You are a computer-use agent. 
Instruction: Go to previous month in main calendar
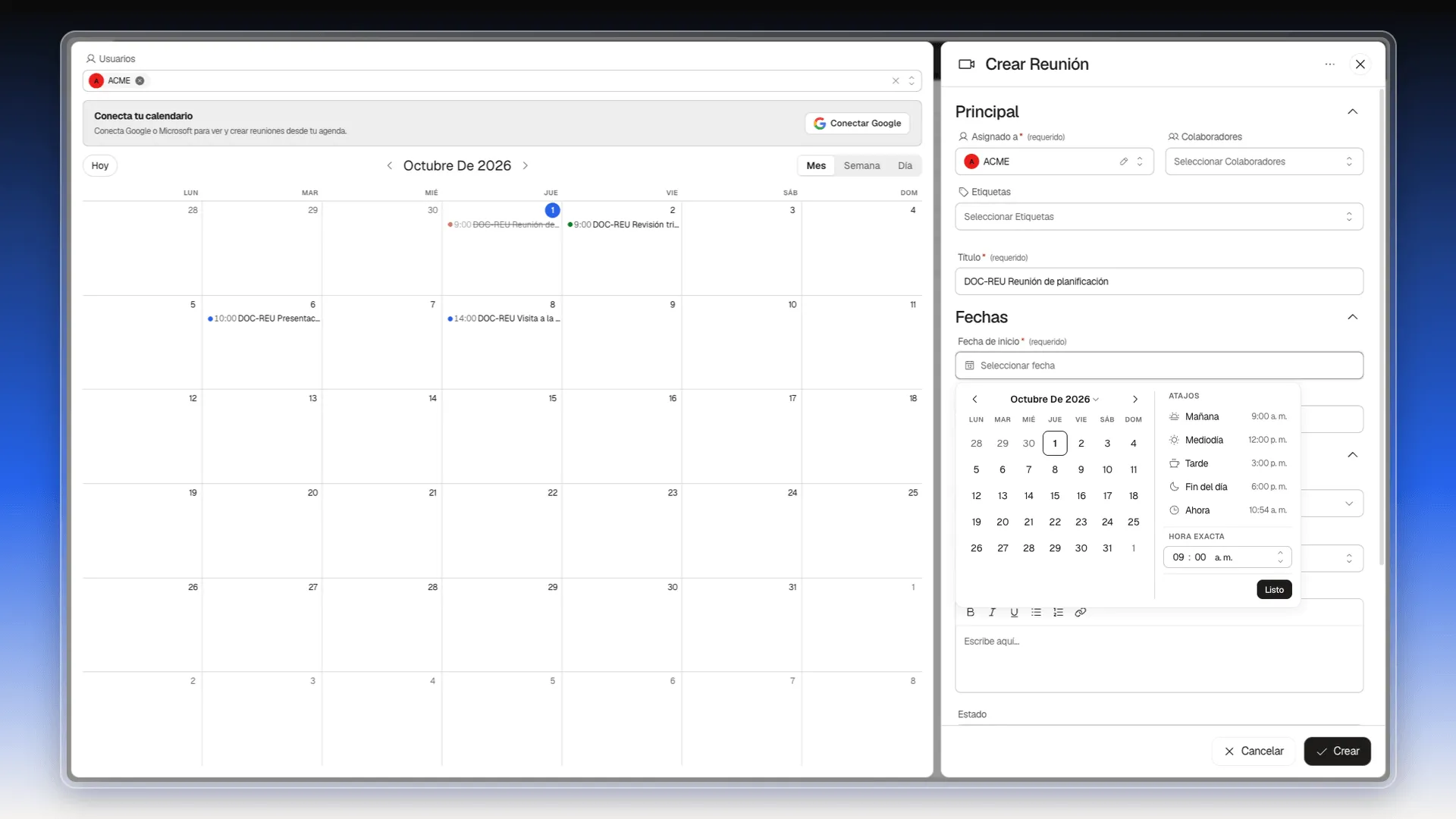point(389,165)
